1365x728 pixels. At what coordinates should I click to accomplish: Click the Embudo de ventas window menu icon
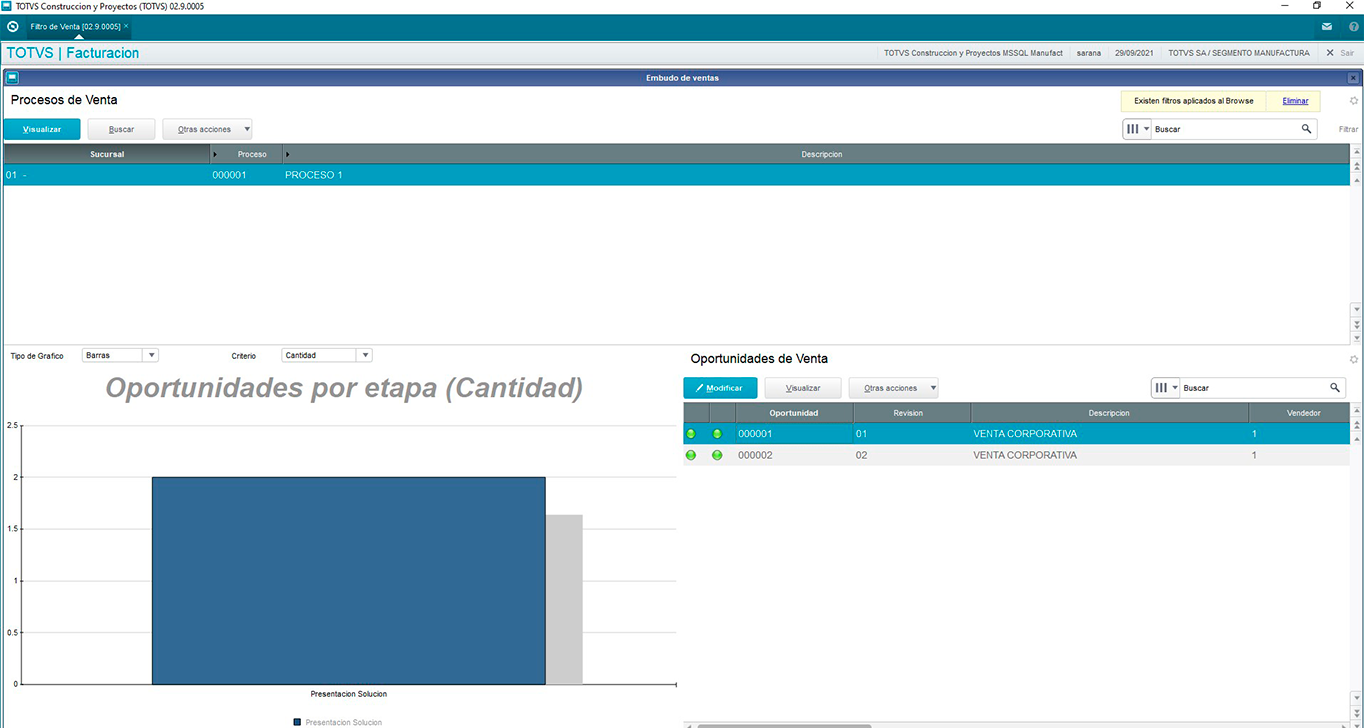12,77
